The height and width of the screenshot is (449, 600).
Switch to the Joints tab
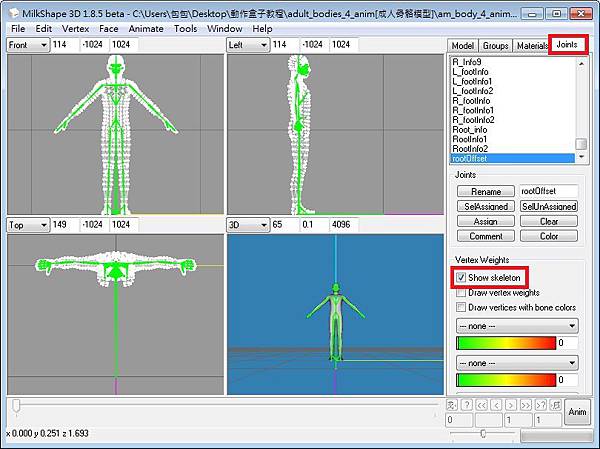point(567,44)
